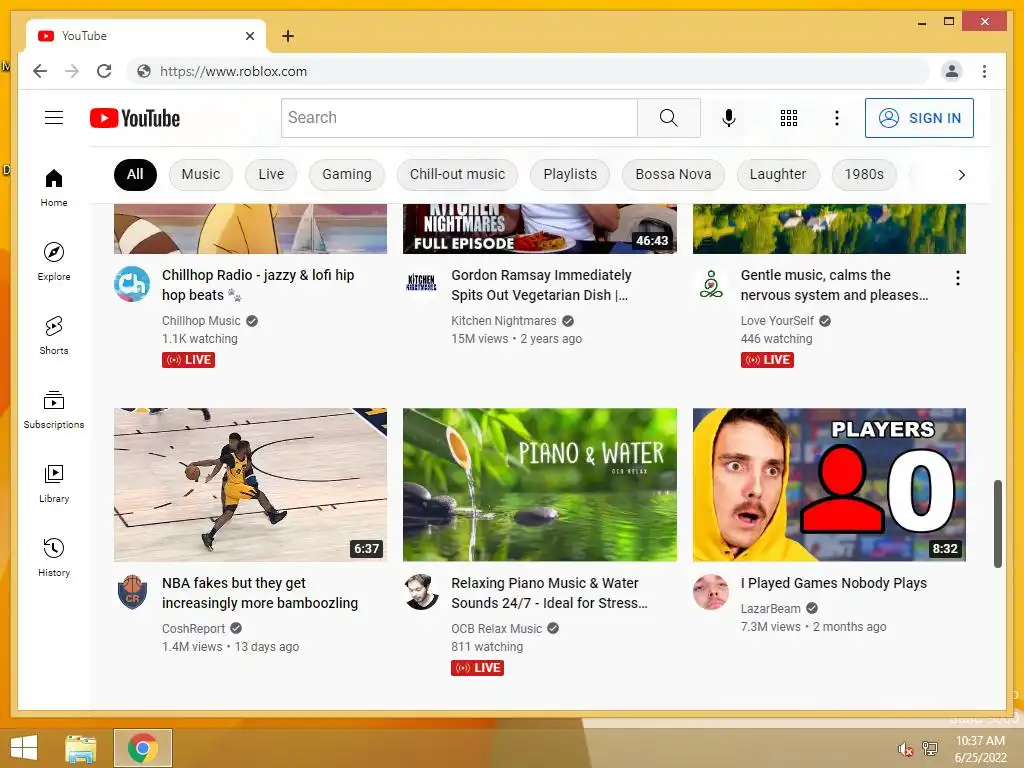This screenshot has width=1024, height=768.
Task: Open Gentle music aerial landscape thumbnail
Action: click(x=829, y=229)
